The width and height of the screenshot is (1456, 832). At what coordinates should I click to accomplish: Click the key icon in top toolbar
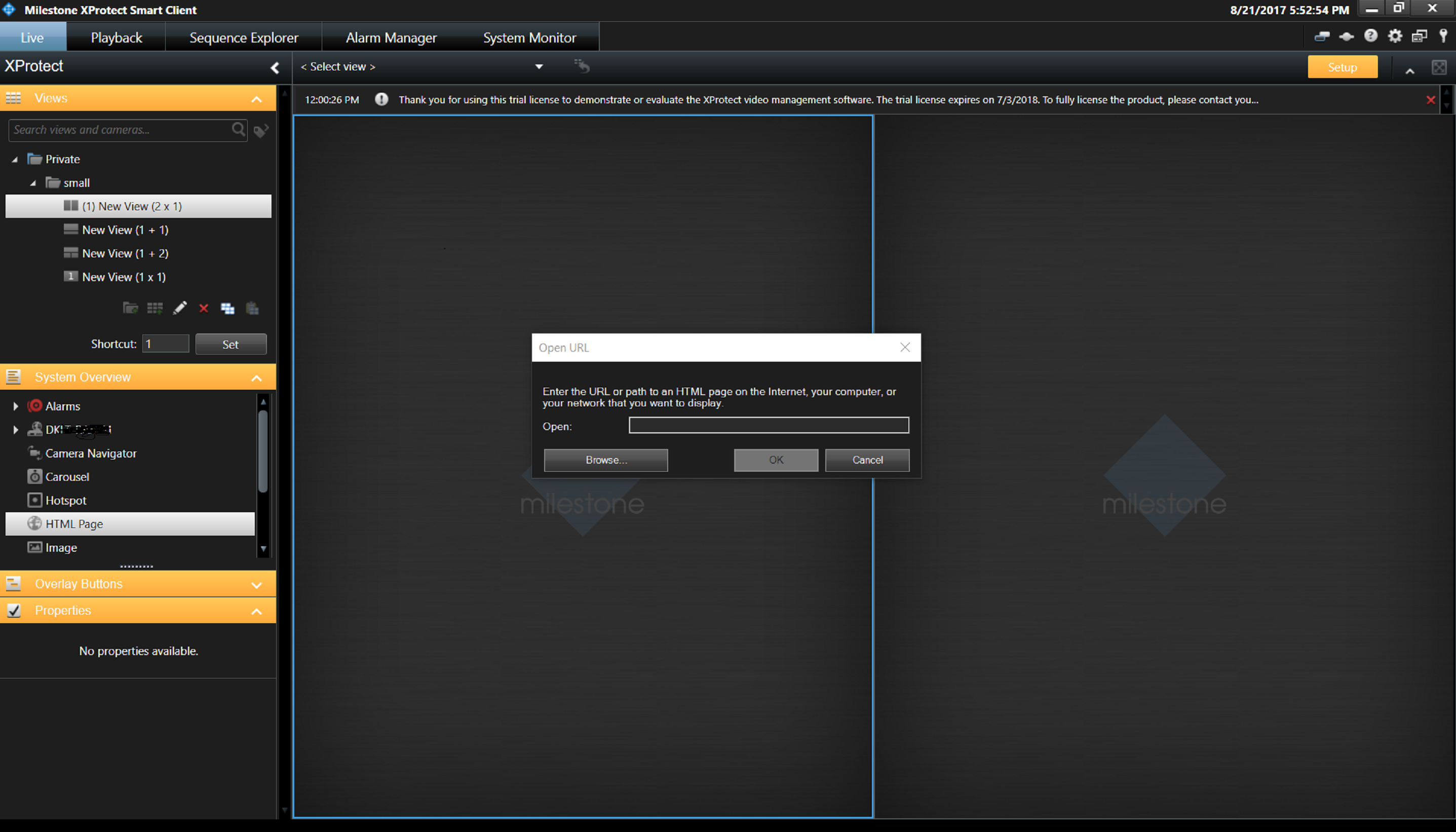click(1443, 36)
